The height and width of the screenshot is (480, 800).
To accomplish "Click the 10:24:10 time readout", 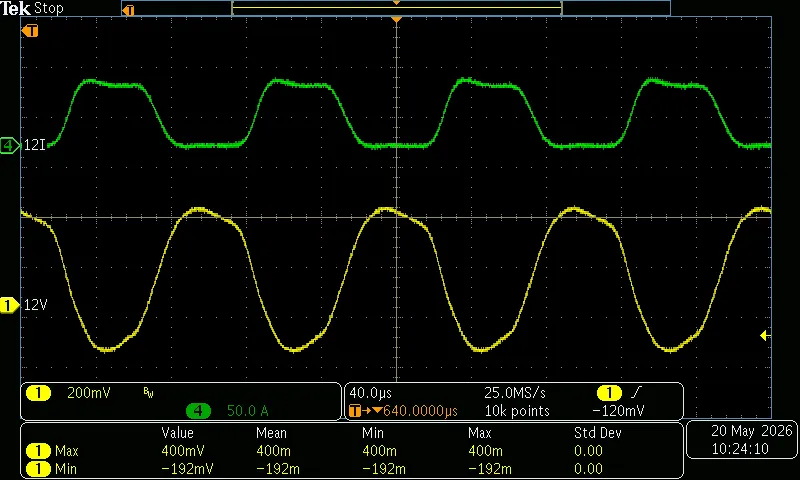I will click(x=740, y=449).
